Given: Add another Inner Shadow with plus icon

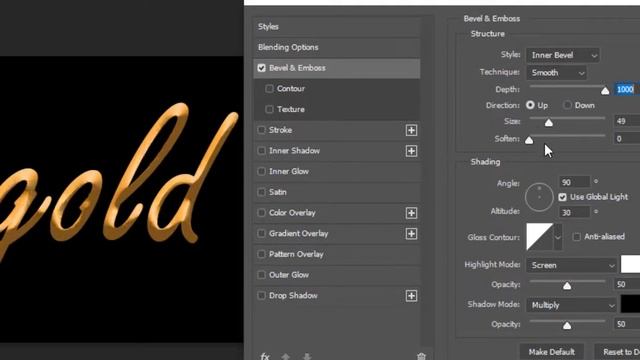Looking at the screenshot, I should tap(411, 151).
